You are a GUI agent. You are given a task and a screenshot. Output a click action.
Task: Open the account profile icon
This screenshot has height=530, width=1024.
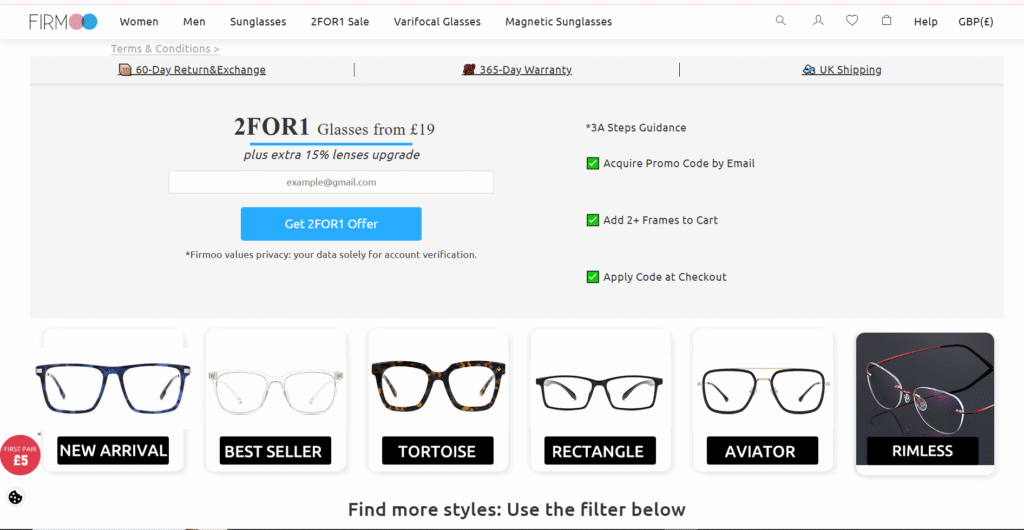pyautogui.click(x=818, y=20)
